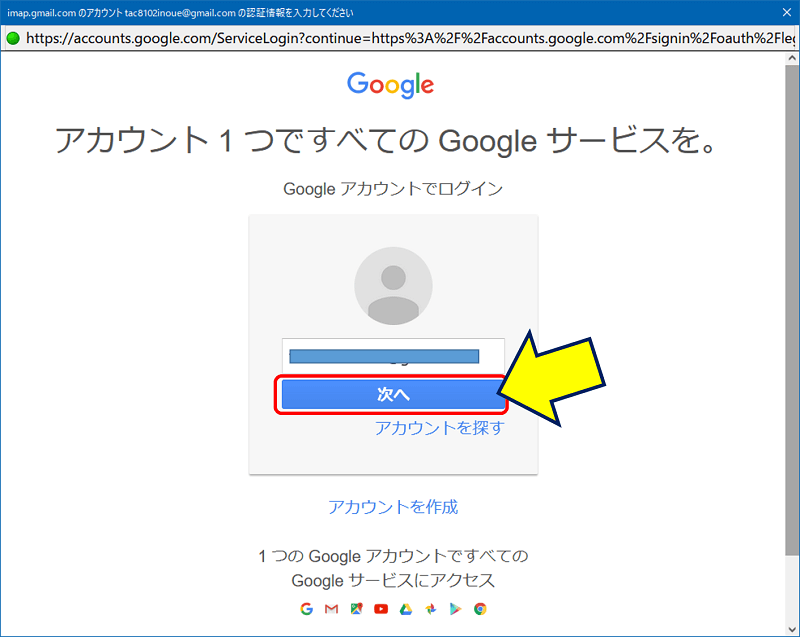The width and height of the screenshot is (800, 637).
Task: Click the Google Drive icon
Action: pyautogui.click(x=406, y=608)
